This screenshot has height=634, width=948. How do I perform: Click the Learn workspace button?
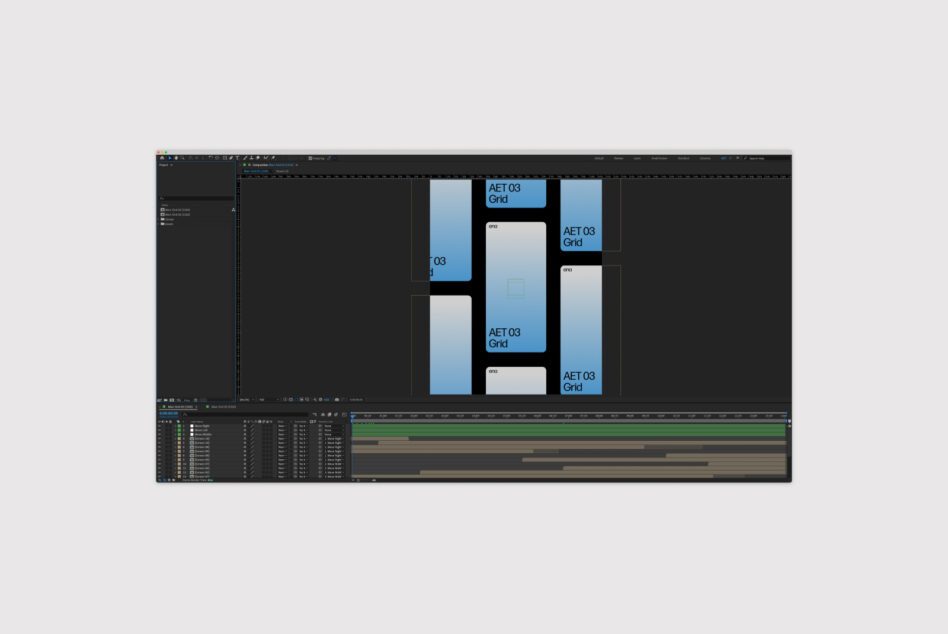tap(637, 158)
